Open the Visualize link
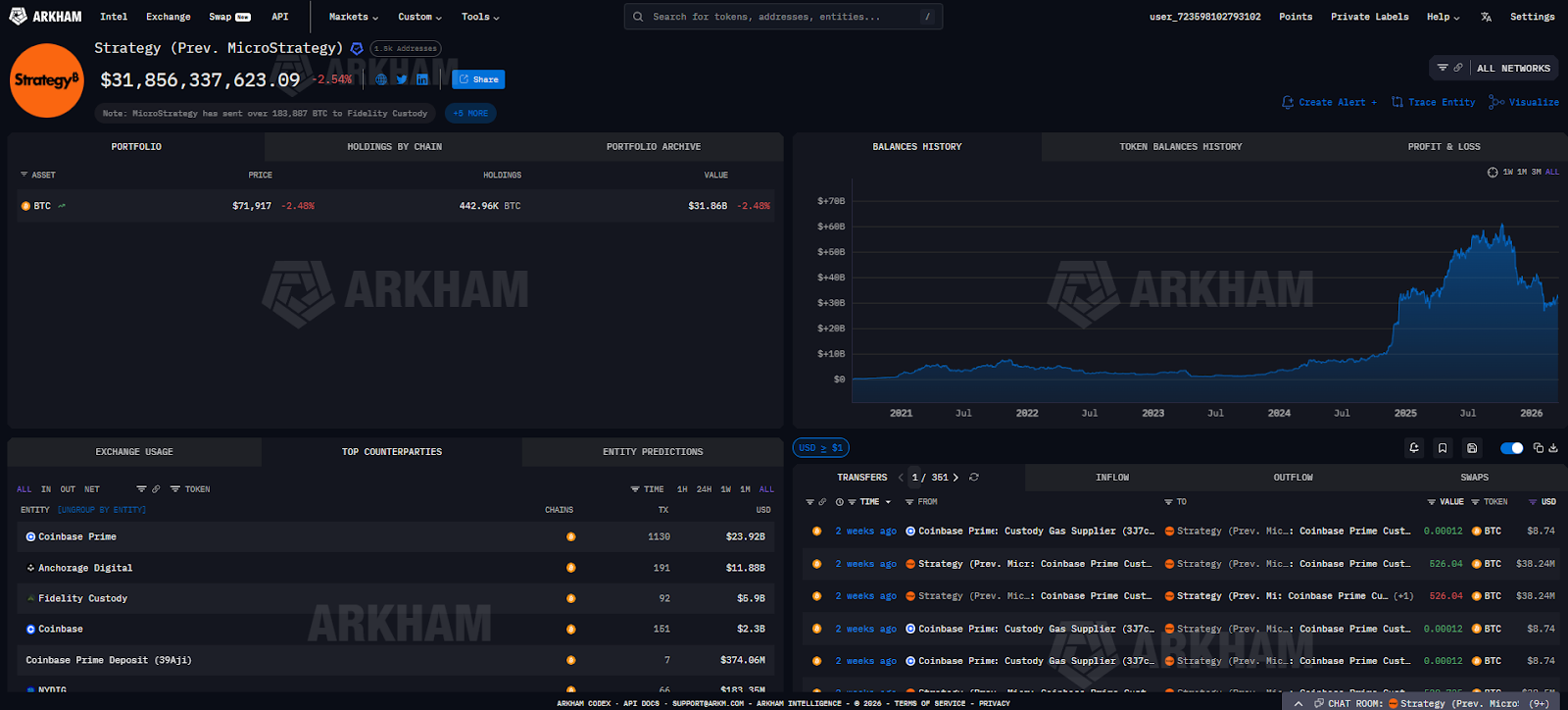The image size is (1568, 710). [x=1524, y=102]
